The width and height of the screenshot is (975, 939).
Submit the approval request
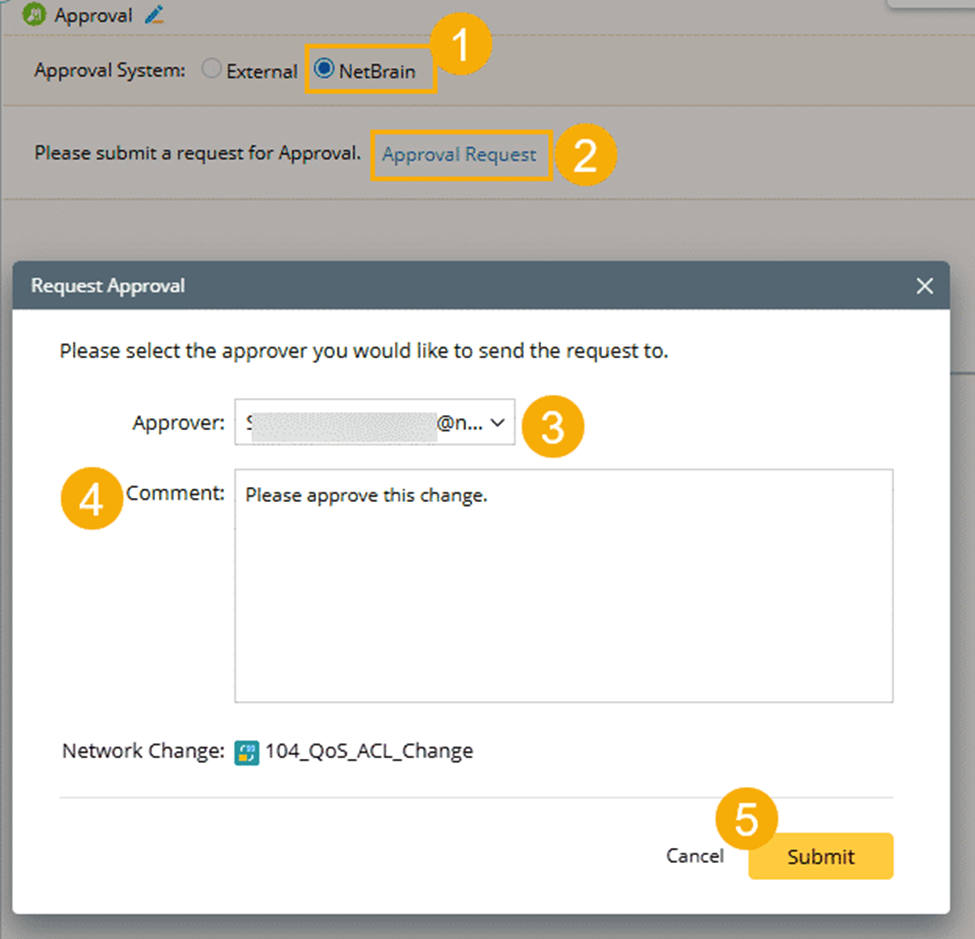point(820,856)
